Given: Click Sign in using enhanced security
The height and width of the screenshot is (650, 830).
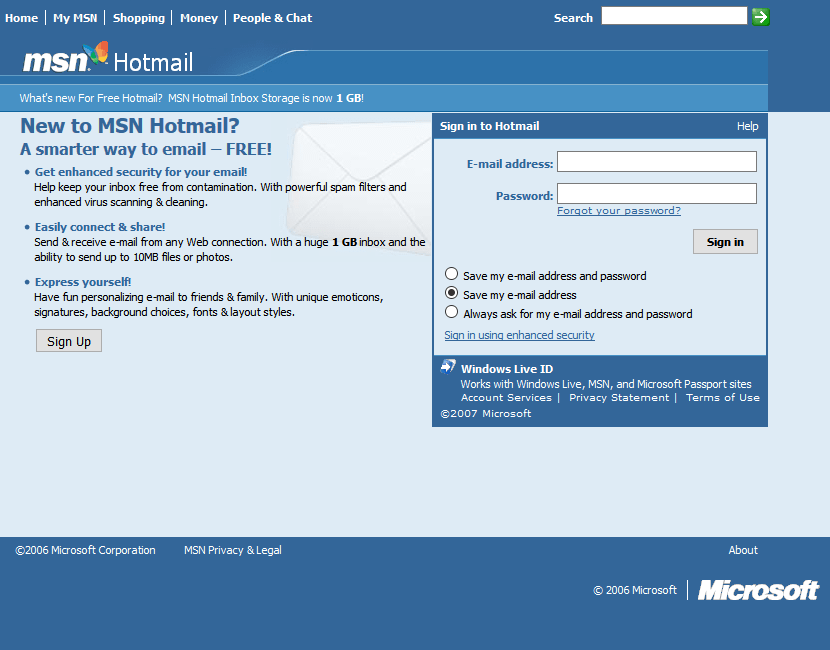Looking at the screenshot, I should click(x=519, y=335).
